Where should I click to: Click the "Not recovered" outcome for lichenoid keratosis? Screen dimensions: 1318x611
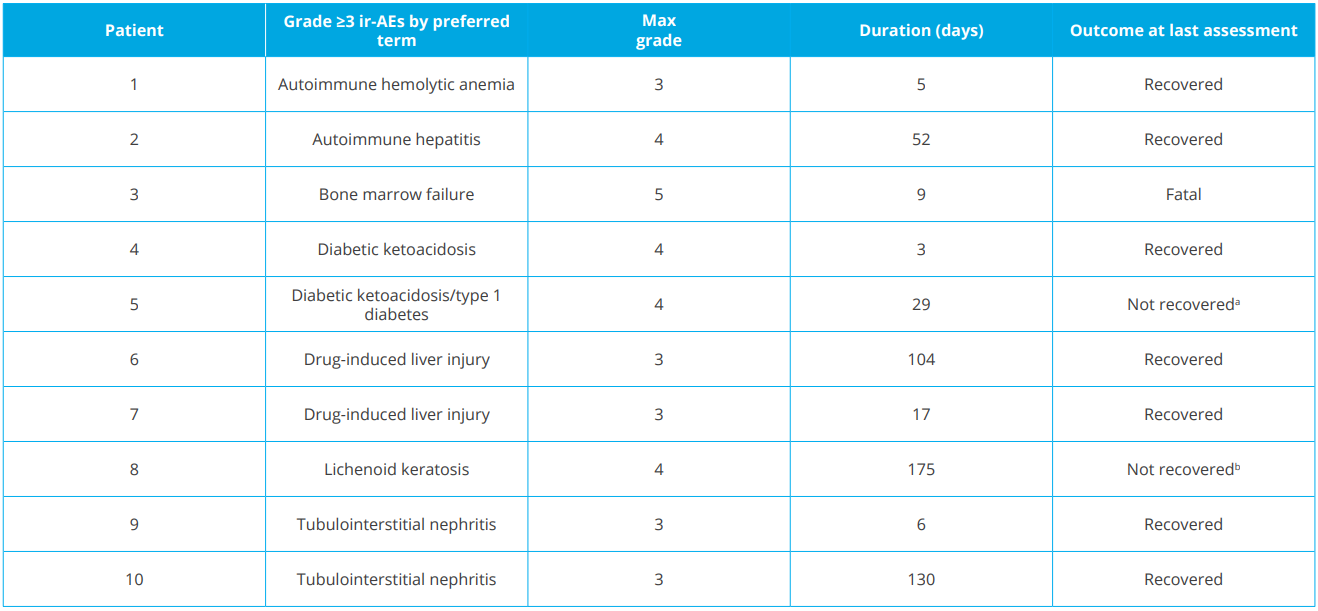point(1180,470)
